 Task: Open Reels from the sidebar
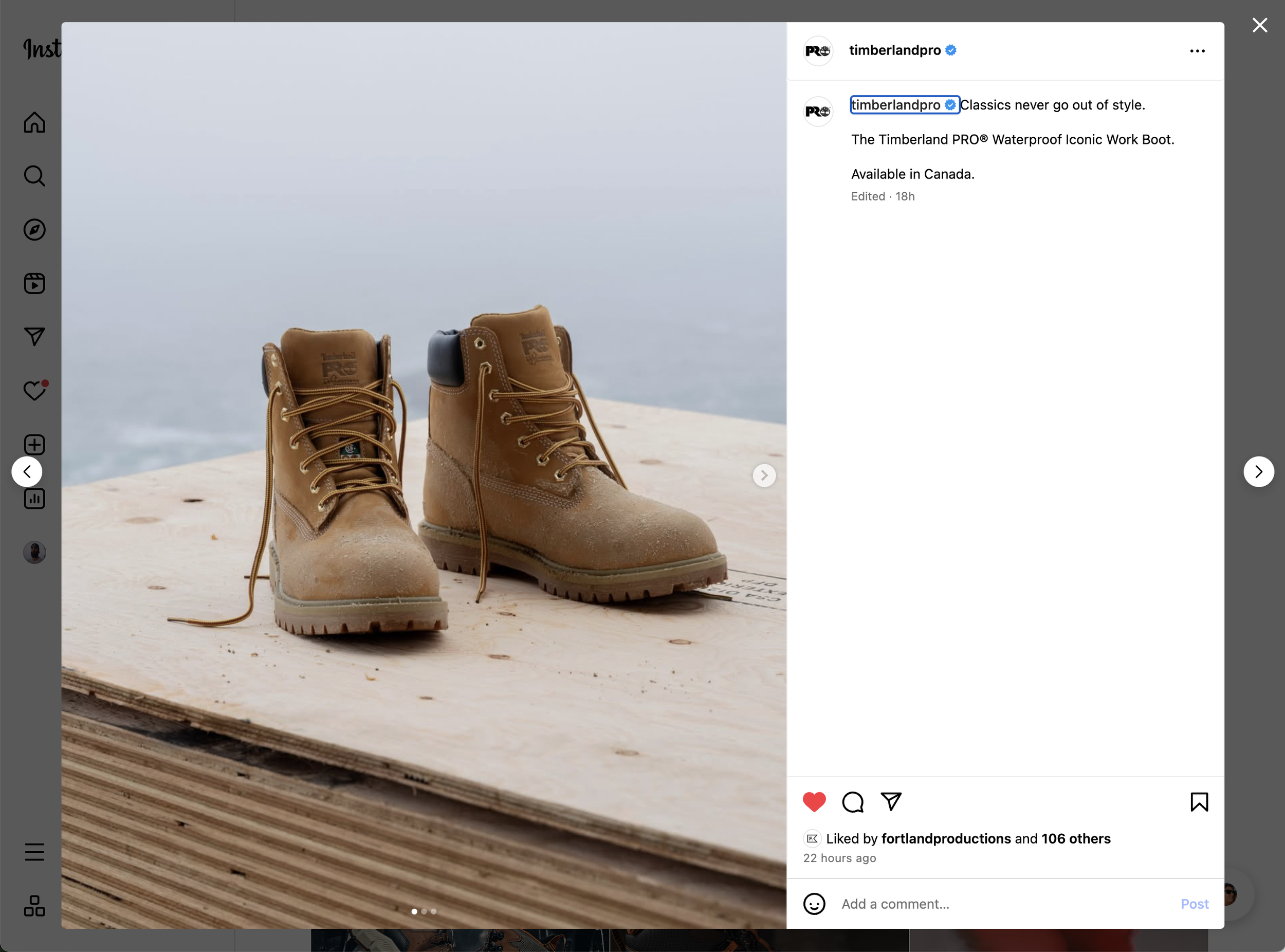[x=34, y=284]
